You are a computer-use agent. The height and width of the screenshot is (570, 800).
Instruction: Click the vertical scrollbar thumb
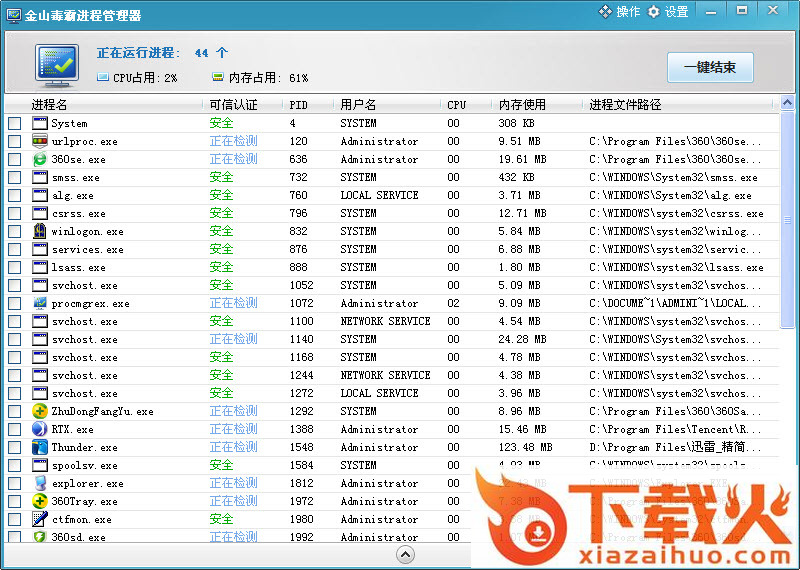click(x=787, y=219)
